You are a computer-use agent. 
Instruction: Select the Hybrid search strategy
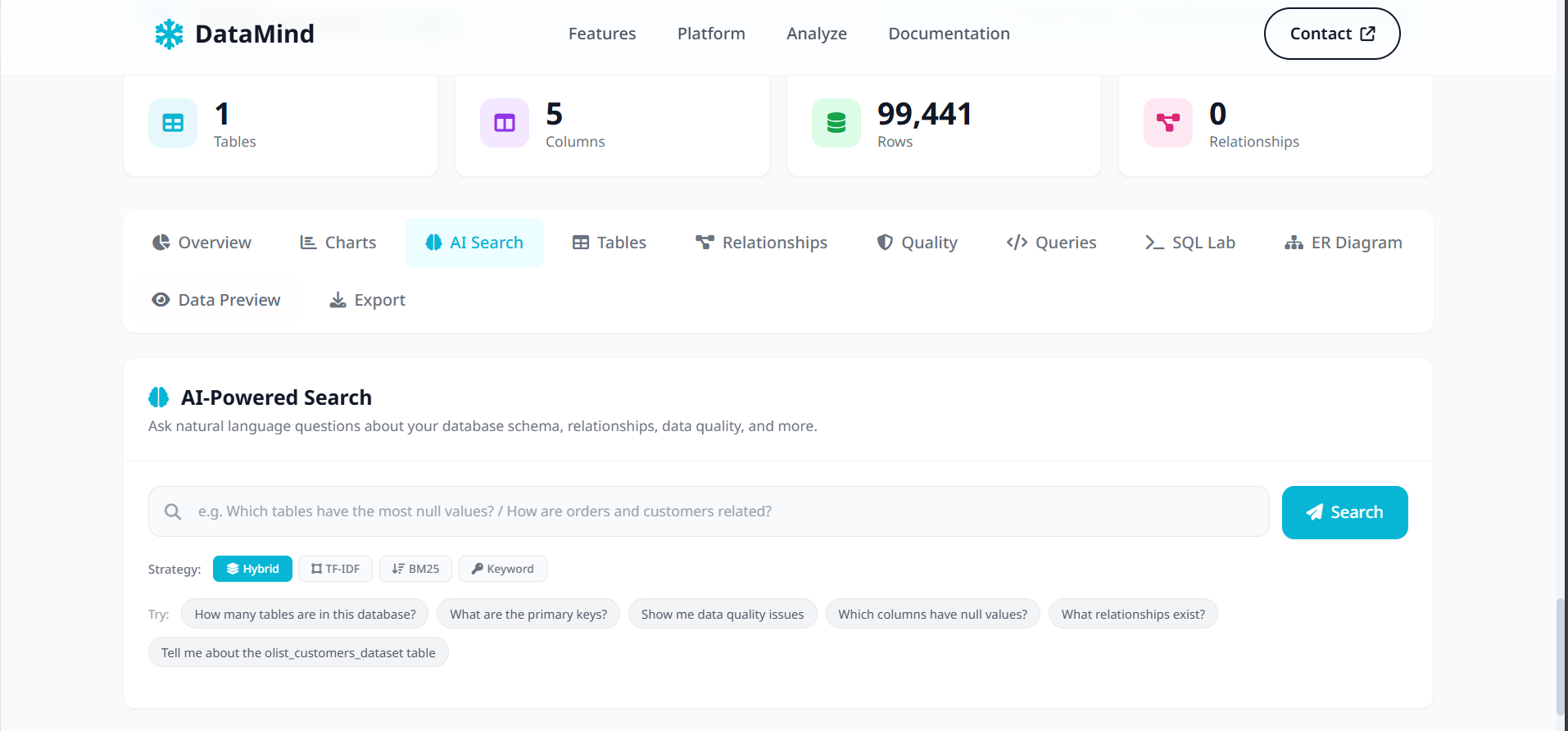coord(252,569)
